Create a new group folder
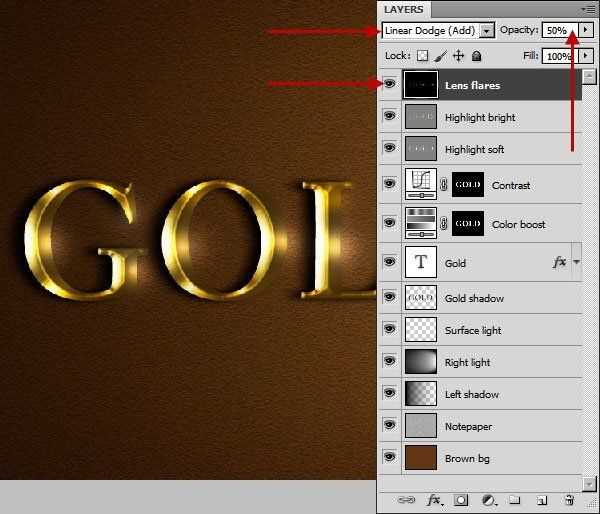The image size is (600, 514). pos(515,500)
